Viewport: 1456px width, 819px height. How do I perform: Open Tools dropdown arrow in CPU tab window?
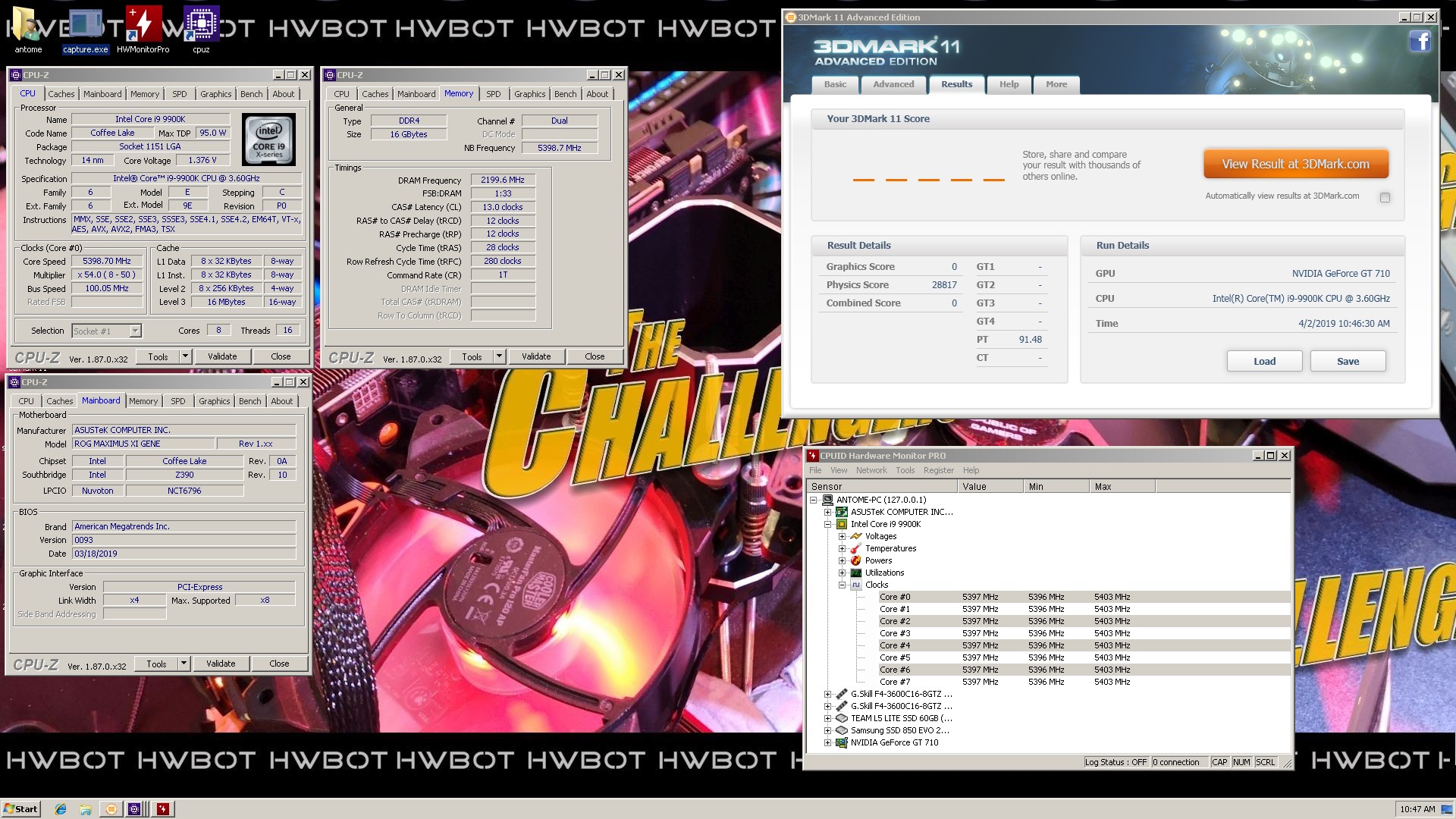pos(184,356)
